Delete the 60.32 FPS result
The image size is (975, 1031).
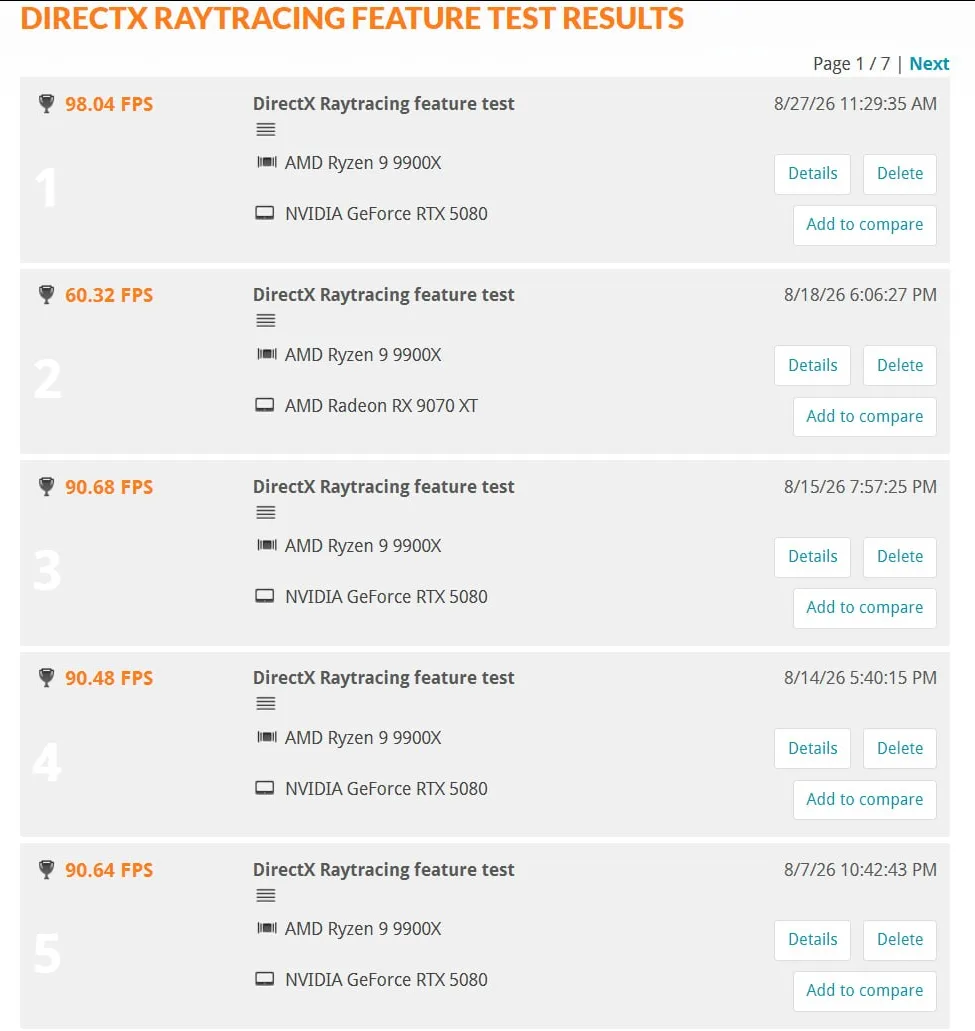click(x=899, y=365)
